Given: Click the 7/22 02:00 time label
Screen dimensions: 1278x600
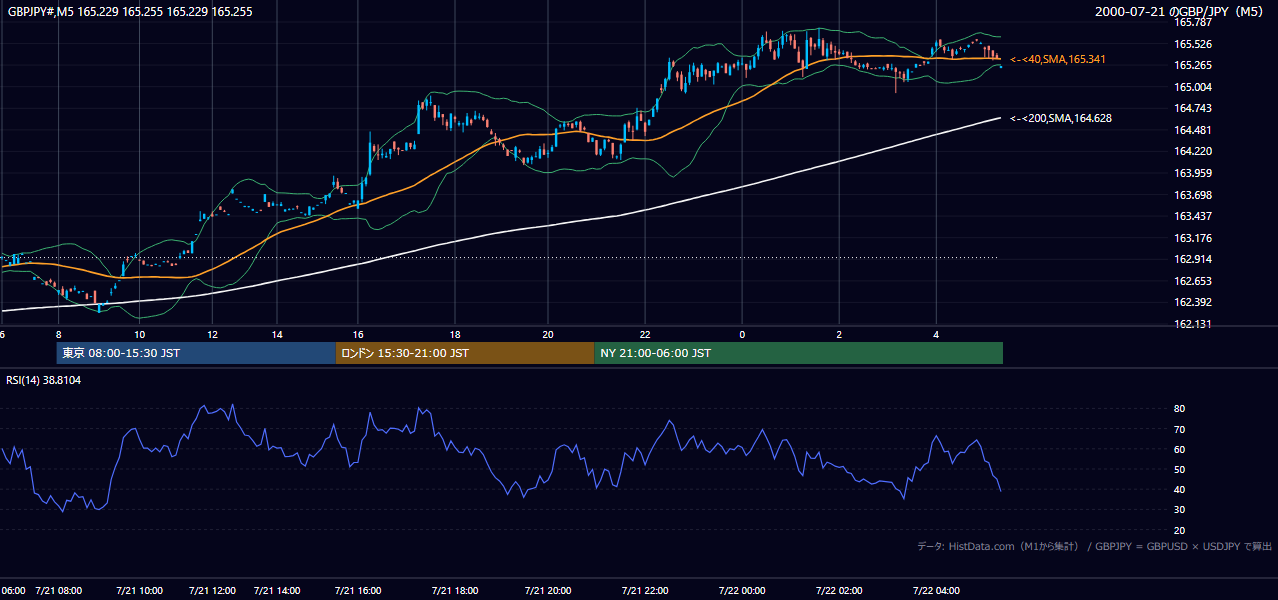Looking at the screenshot, I should click(840, 591).
